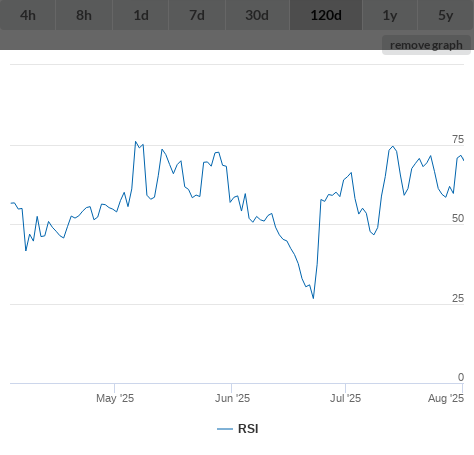This screenshot has height=455, width=474.
Task: Switch to the 8h time range
Action: [84, 15]
